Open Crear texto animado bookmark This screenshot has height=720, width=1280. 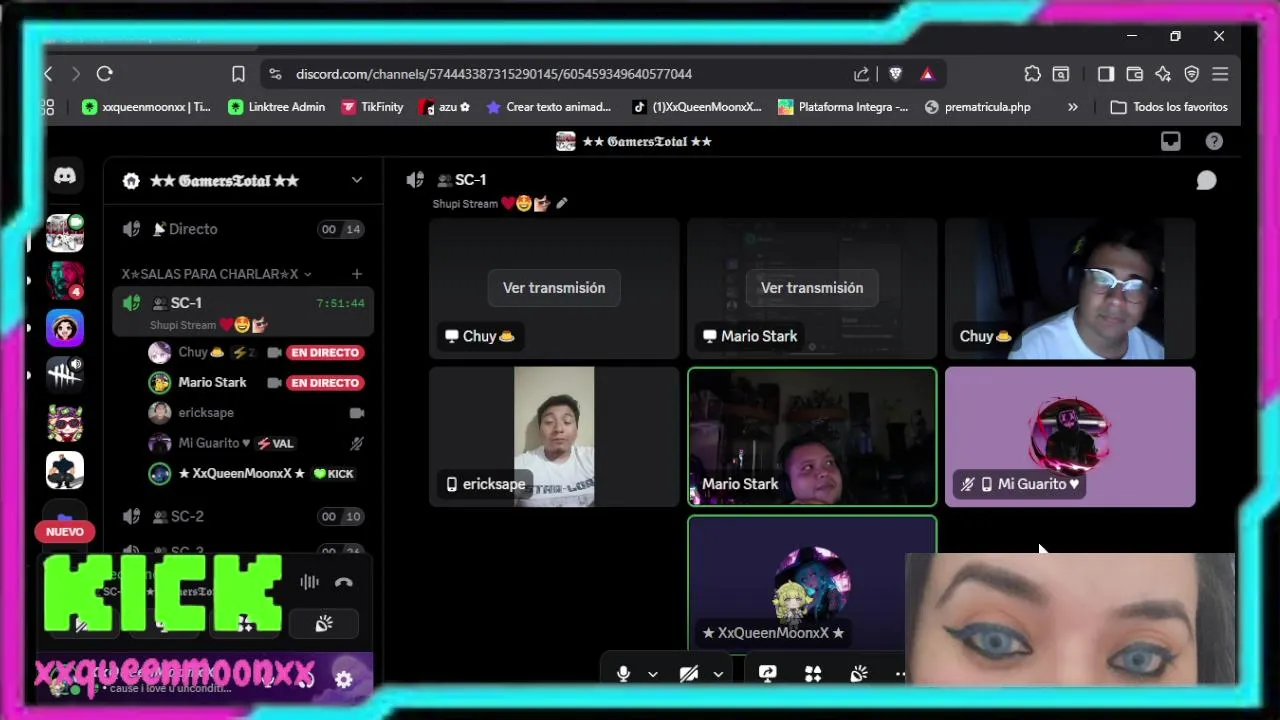coord(548,107)
